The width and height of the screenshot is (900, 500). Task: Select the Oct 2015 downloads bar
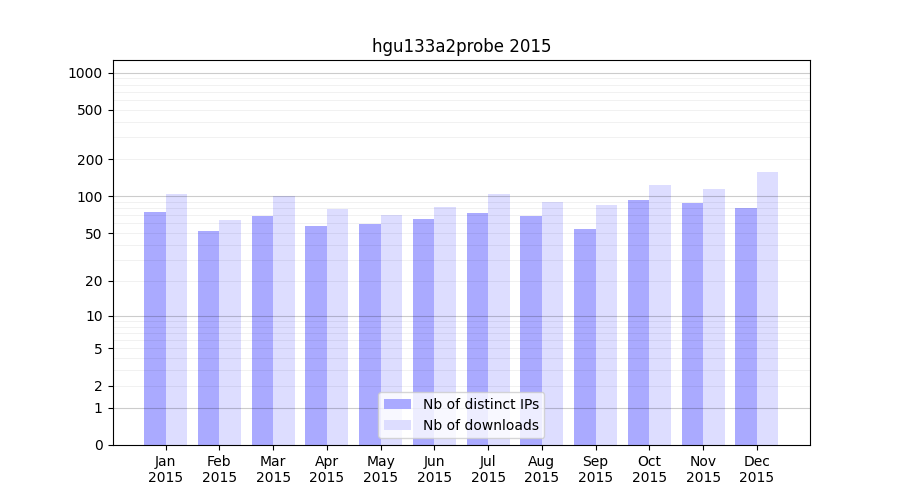(660, 315)
